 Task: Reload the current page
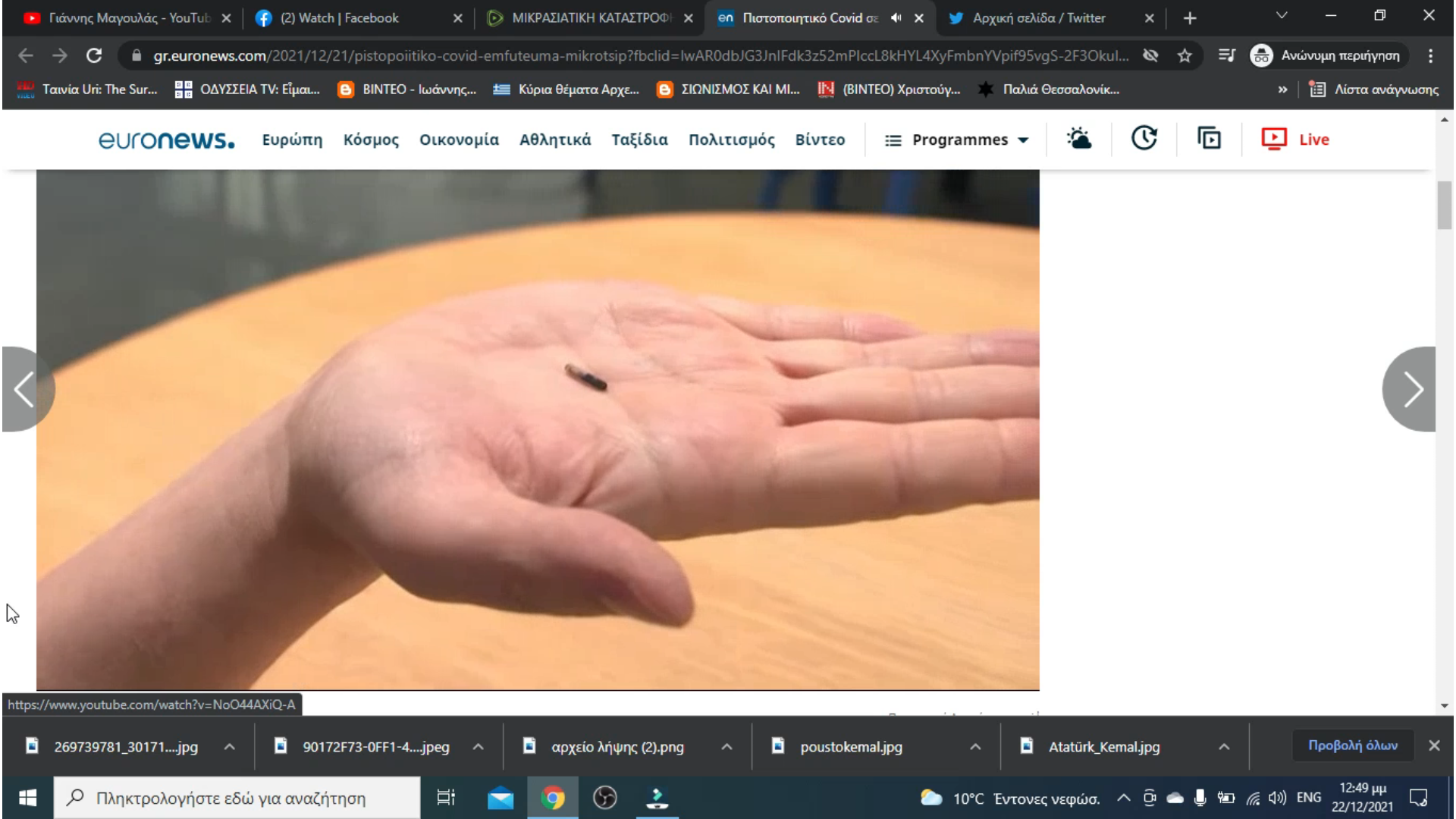point(94,55)
